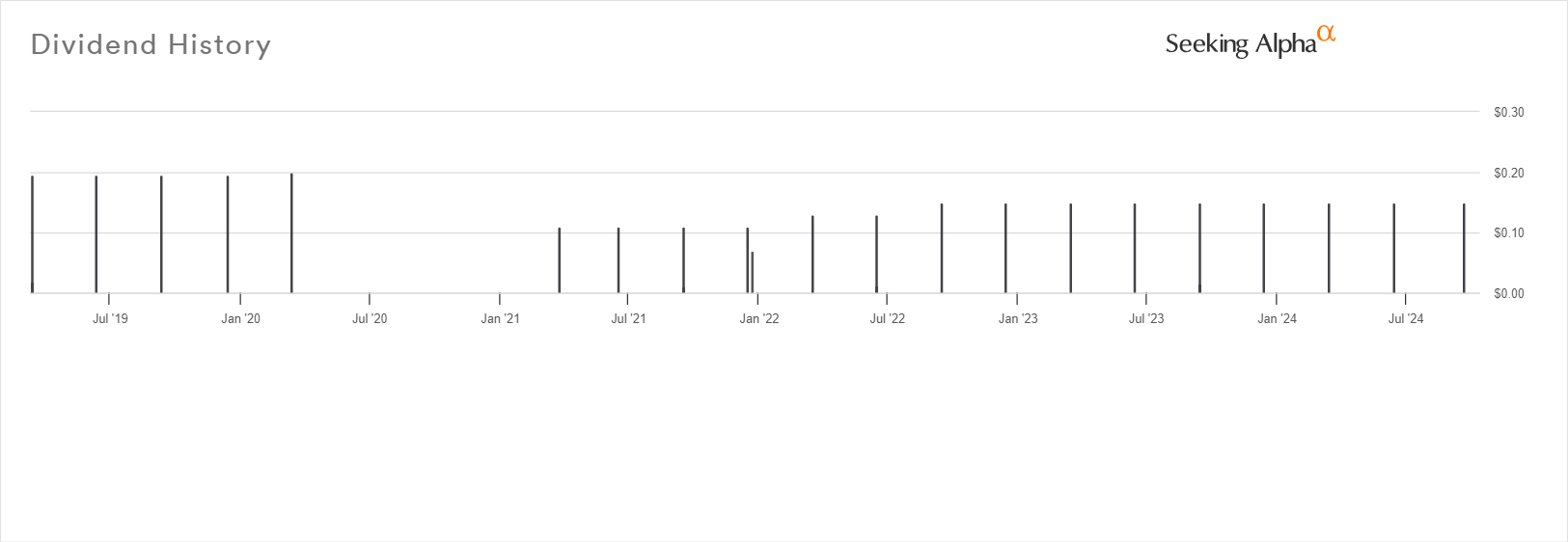Select the dividend bar just before Jul '22
1568x542 pixels.
(876, 254)
